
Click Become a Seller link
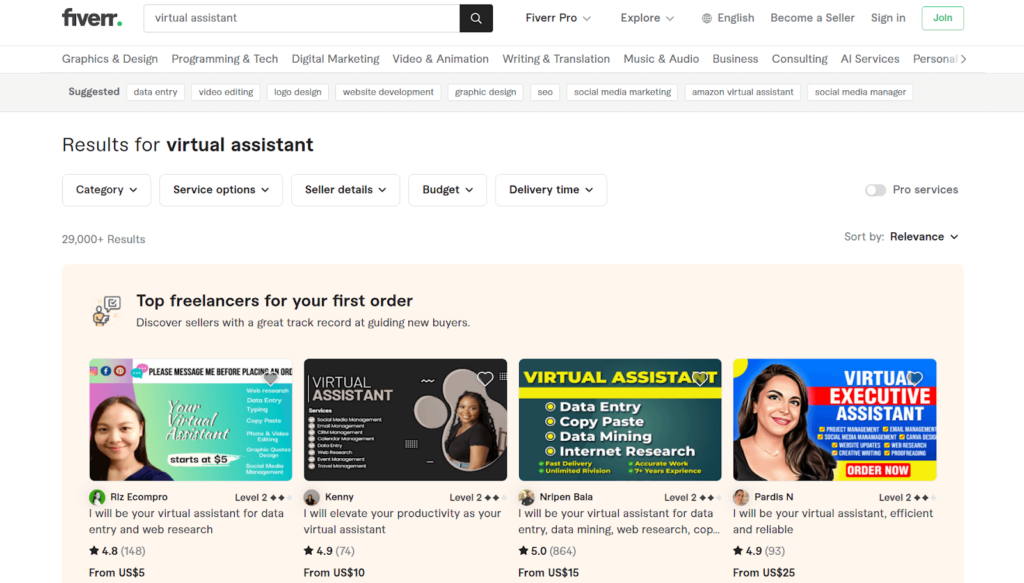[812, 18]
